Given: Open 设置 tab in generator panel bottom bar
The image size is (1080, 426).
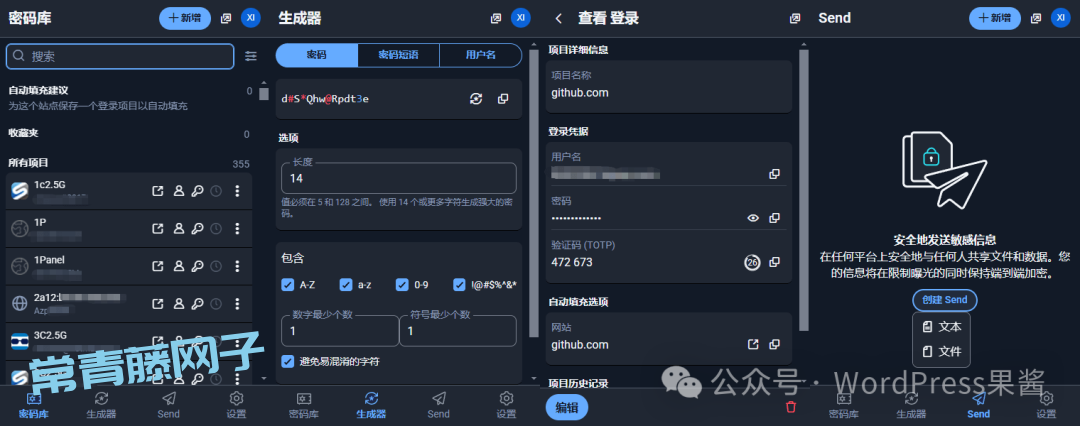Looking at the screenshot, I should pyautogui.click(x=506, y=405).
